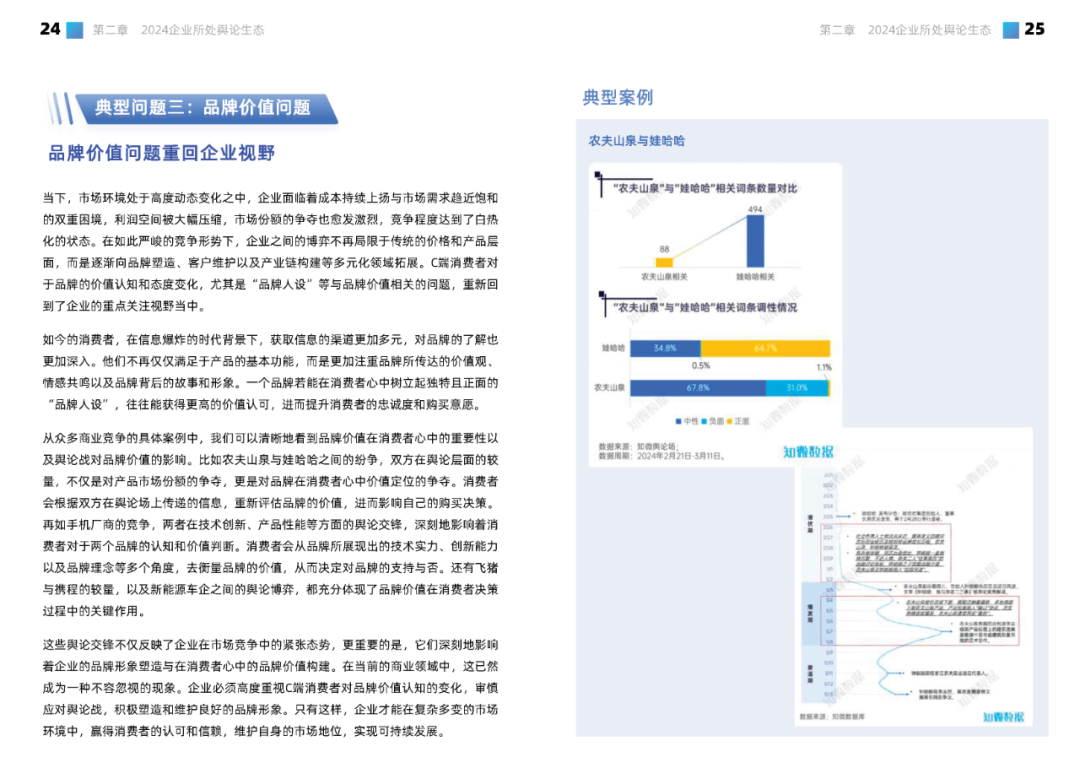Click the axis label 娃哈哈相关
Image resolution: width=1080 pixels, height=779 pixels.
pyautogui.click(x=755, y=277)
